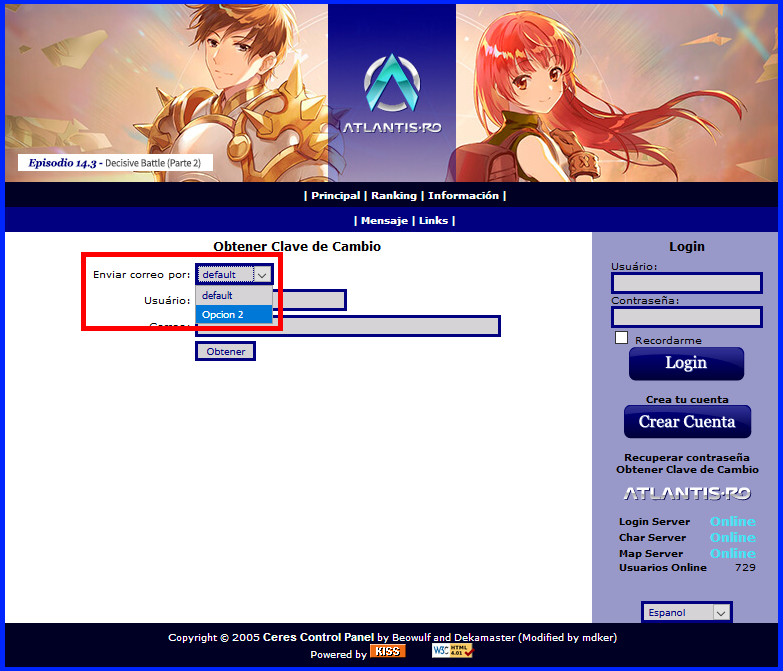
Task: Go to the Principal menu item
Action: click(x=336, y=196)
